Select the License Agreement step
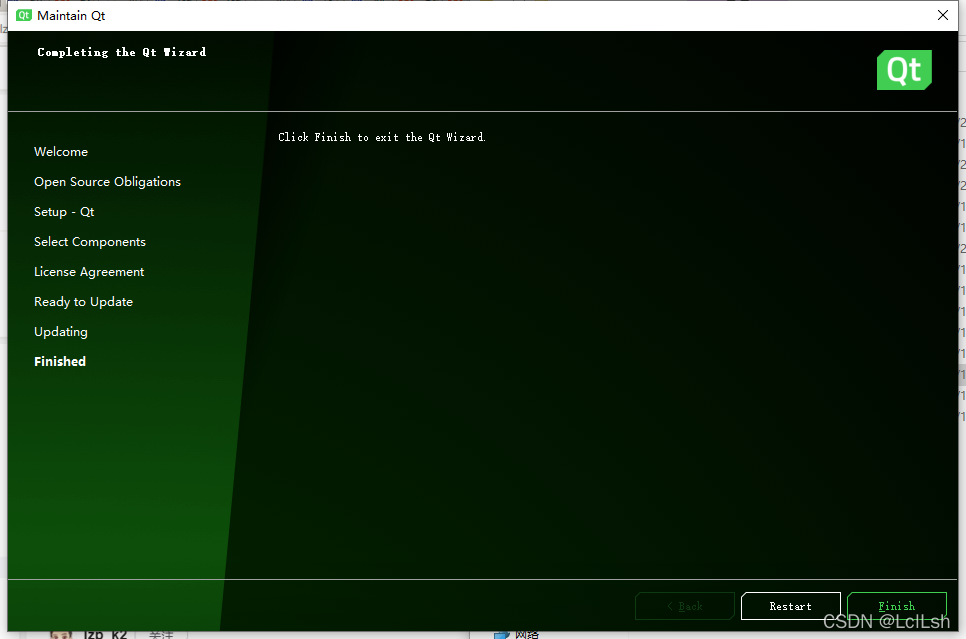The width and height of the screenshot is (966, 639). [89, 272]
